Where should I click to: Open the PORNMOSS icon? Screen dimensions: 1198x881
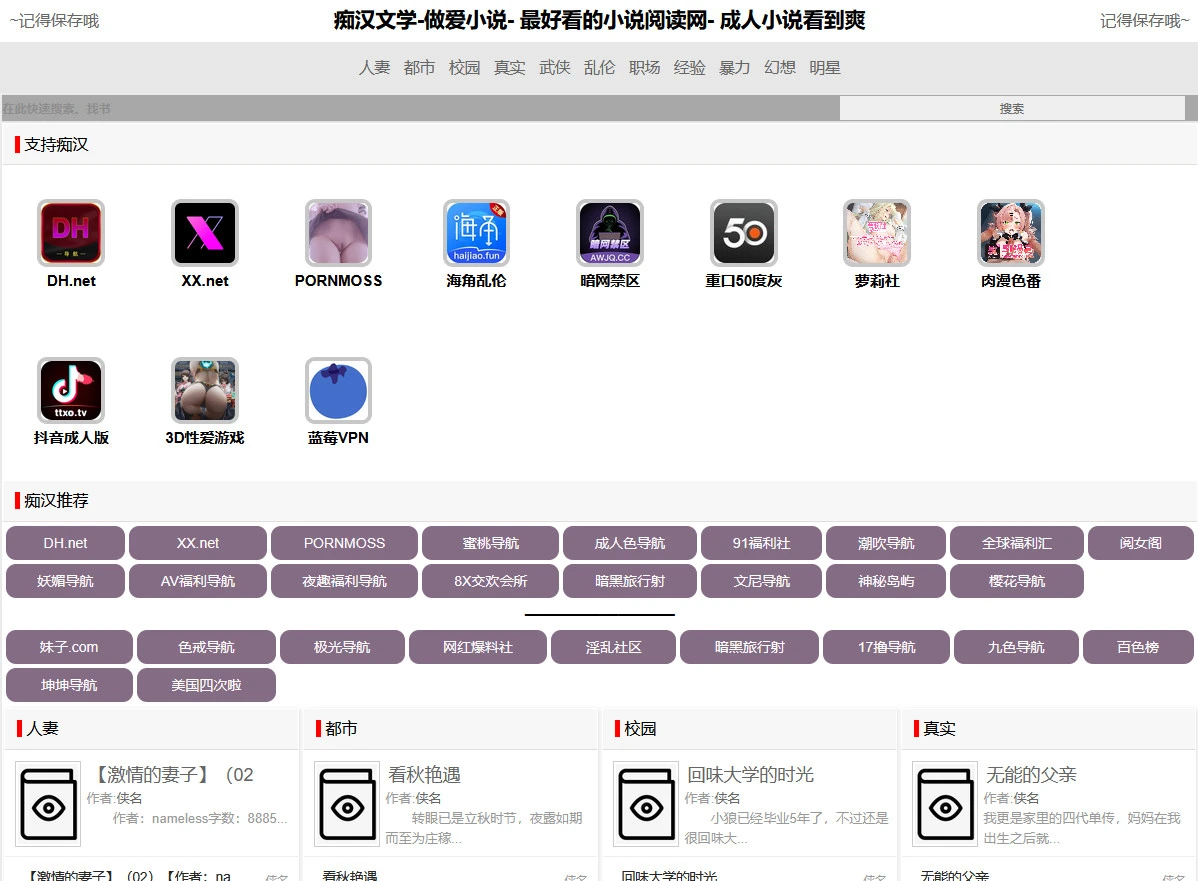coord(338,231)
